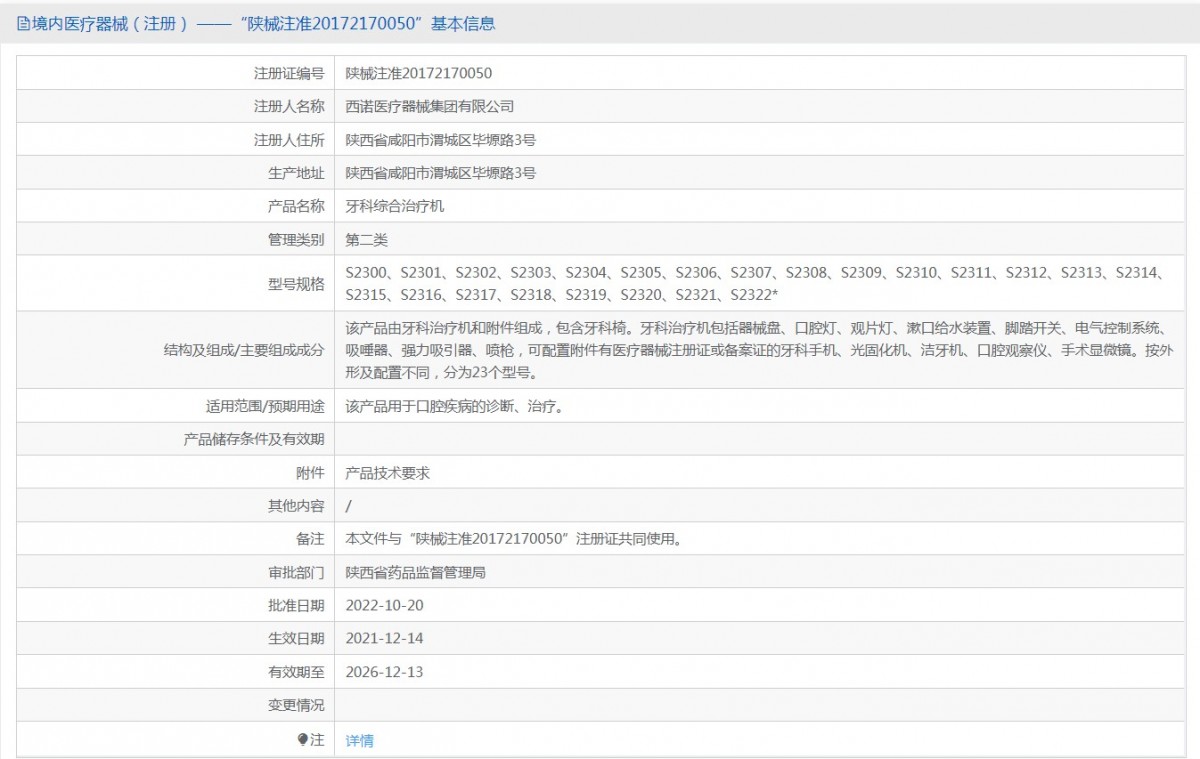Click the 注册证编号 label
The image size is (1200, 759).
tap(289, 73)
